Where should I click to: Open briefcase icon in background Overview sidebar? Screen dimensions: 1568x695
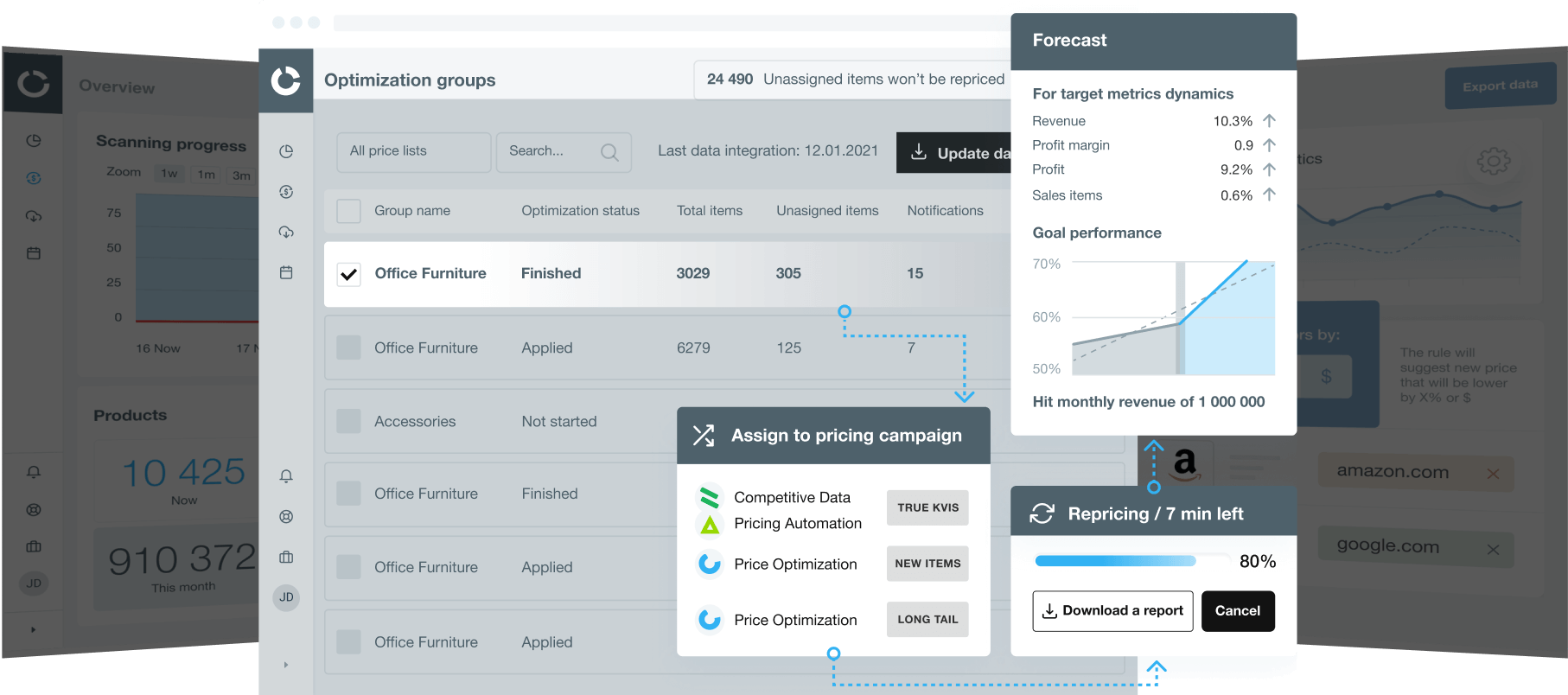tap(34, 546)
